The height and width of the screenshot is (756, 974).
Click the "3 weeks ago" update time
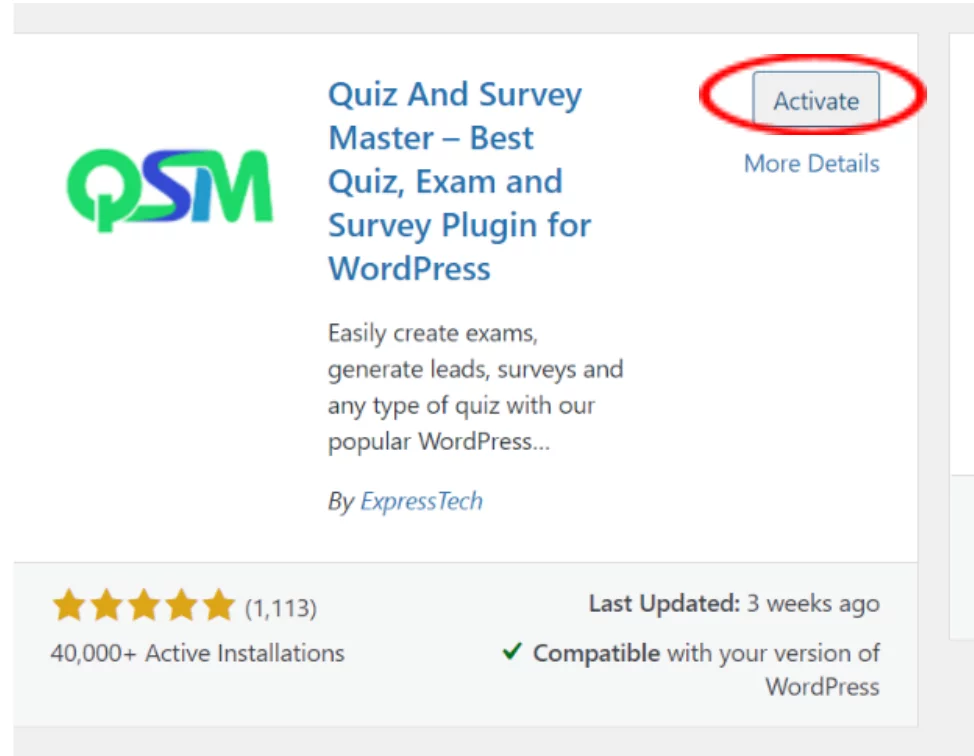point(814,604)
